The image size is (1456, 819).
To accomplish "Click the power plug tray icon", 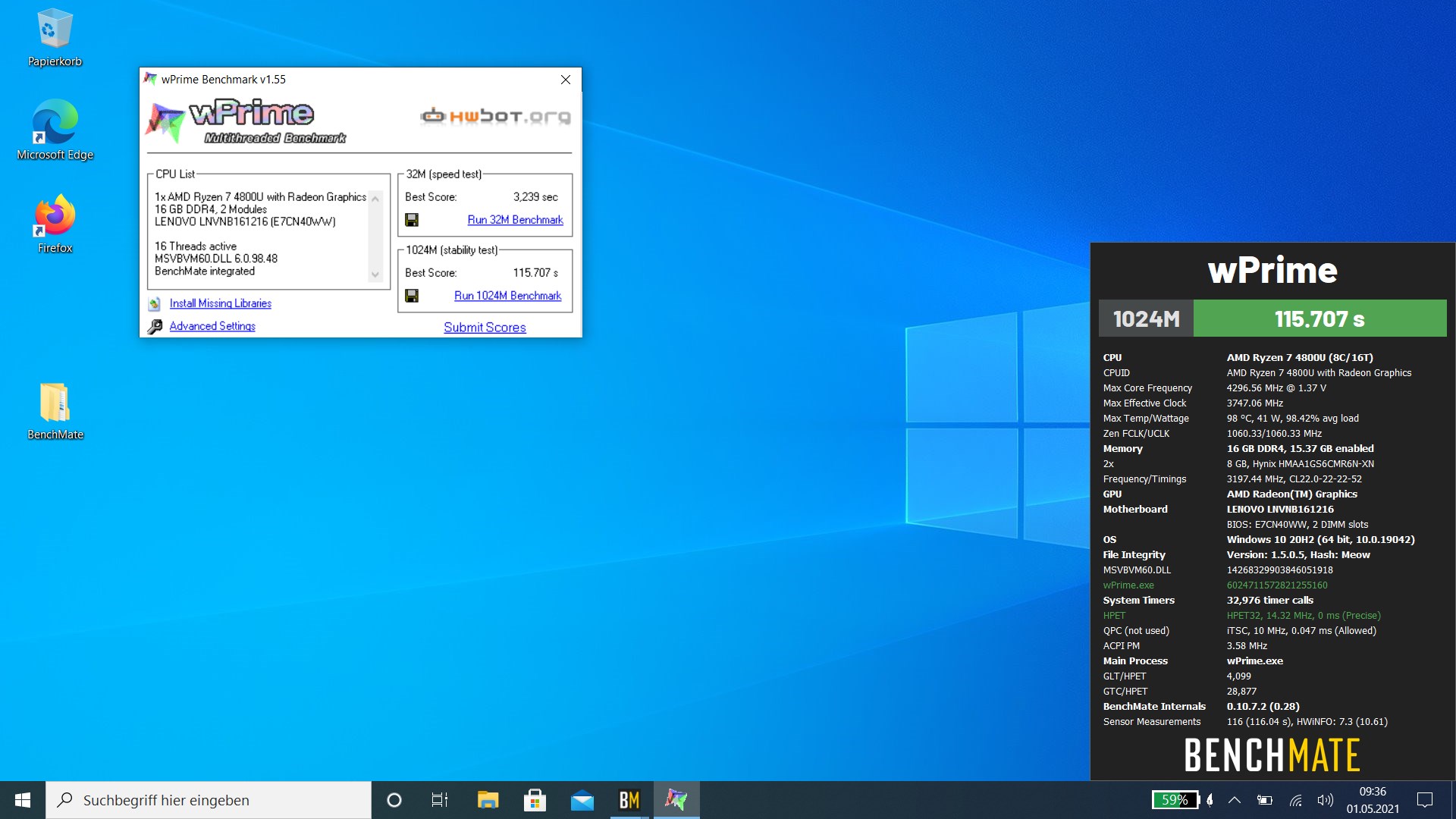I will 1210,800.
